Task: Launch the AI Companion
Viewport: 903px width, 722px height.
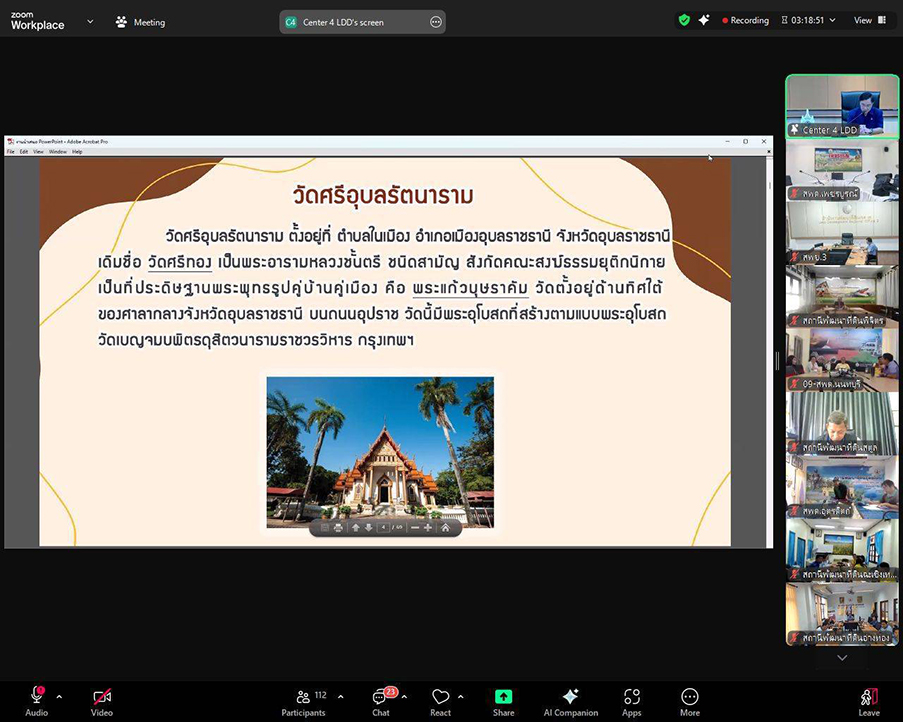Action: (x=570, y=701)
